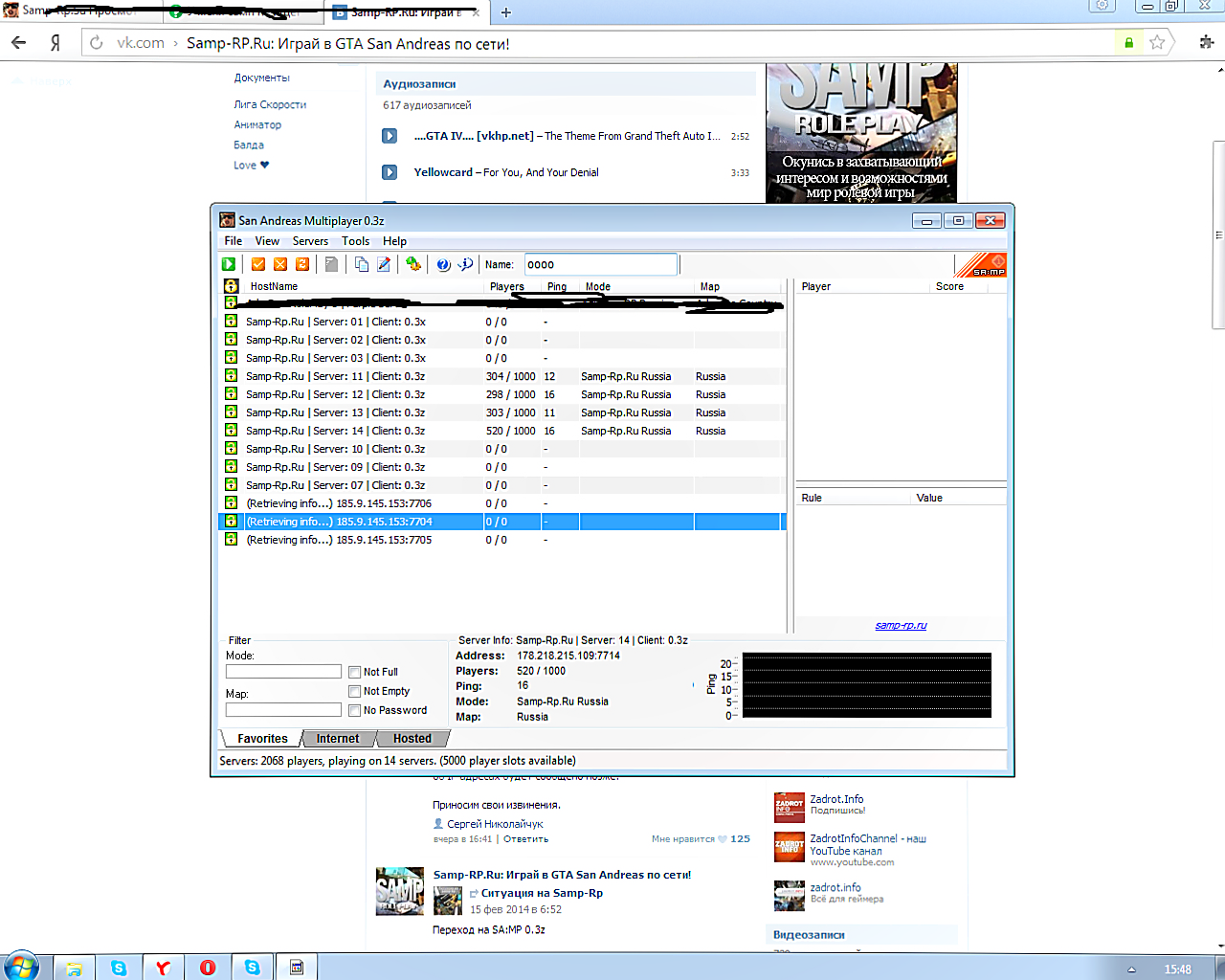Enable the No Password filter checkbox
The width and height of the screenshot is (1225, 980).
pos(355,710)
